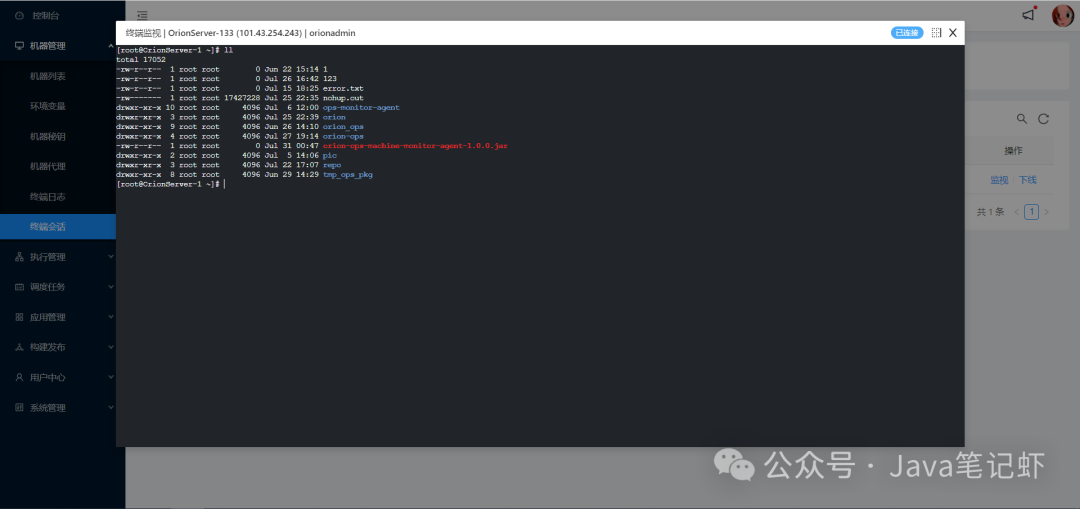Expand the 构建发布 chevron
The width and height of the screenshot is (1080, 509).
pyautogui.click(x=111, y=348)
